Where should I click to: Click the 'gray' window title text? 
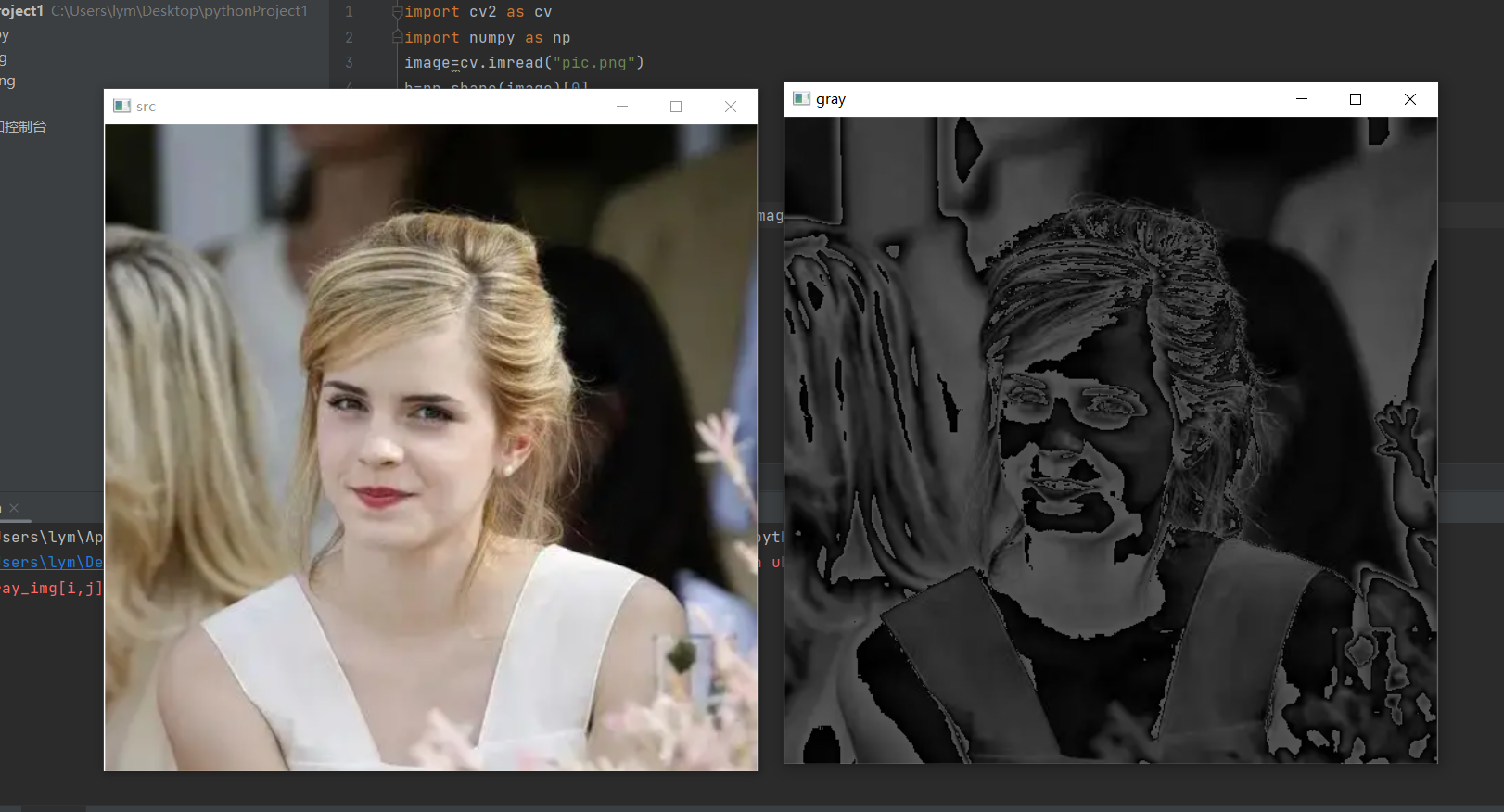(x=831, y=99)
